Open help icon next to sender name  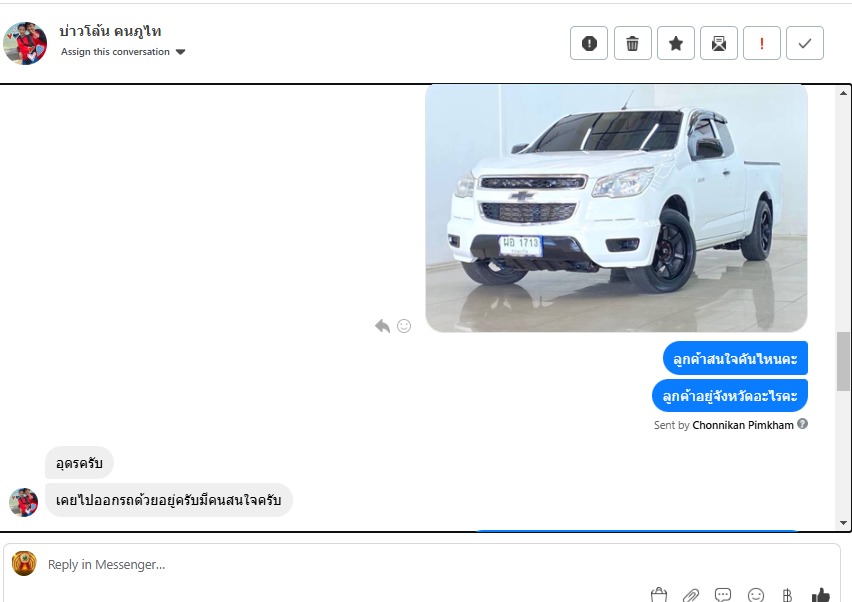pos(802,424)
